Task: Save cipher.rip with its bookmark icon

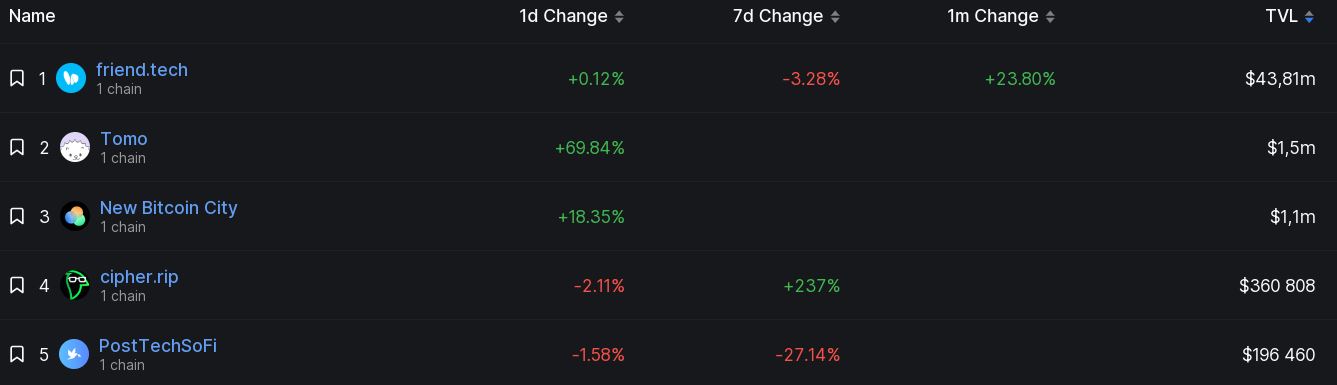Action: tap(17, 285)
